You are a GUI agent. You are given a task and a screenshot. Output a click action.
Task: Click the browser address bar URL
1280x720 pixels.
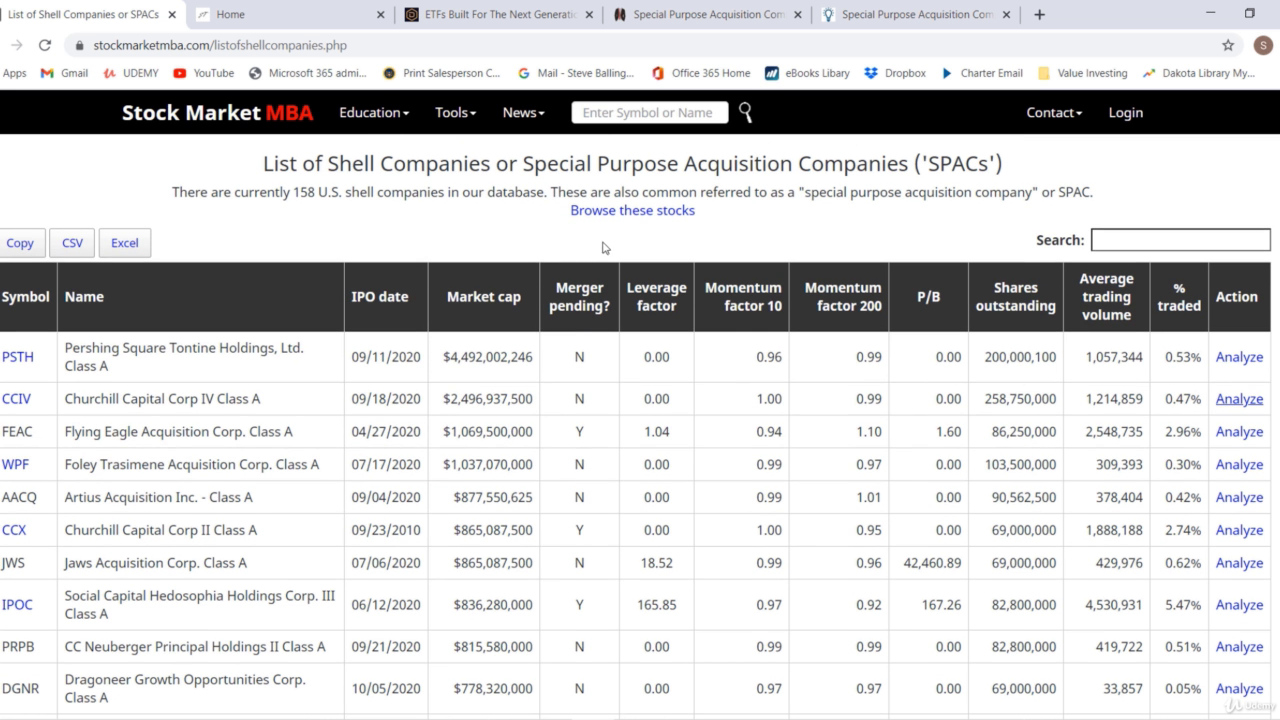(x=220, y=45)
